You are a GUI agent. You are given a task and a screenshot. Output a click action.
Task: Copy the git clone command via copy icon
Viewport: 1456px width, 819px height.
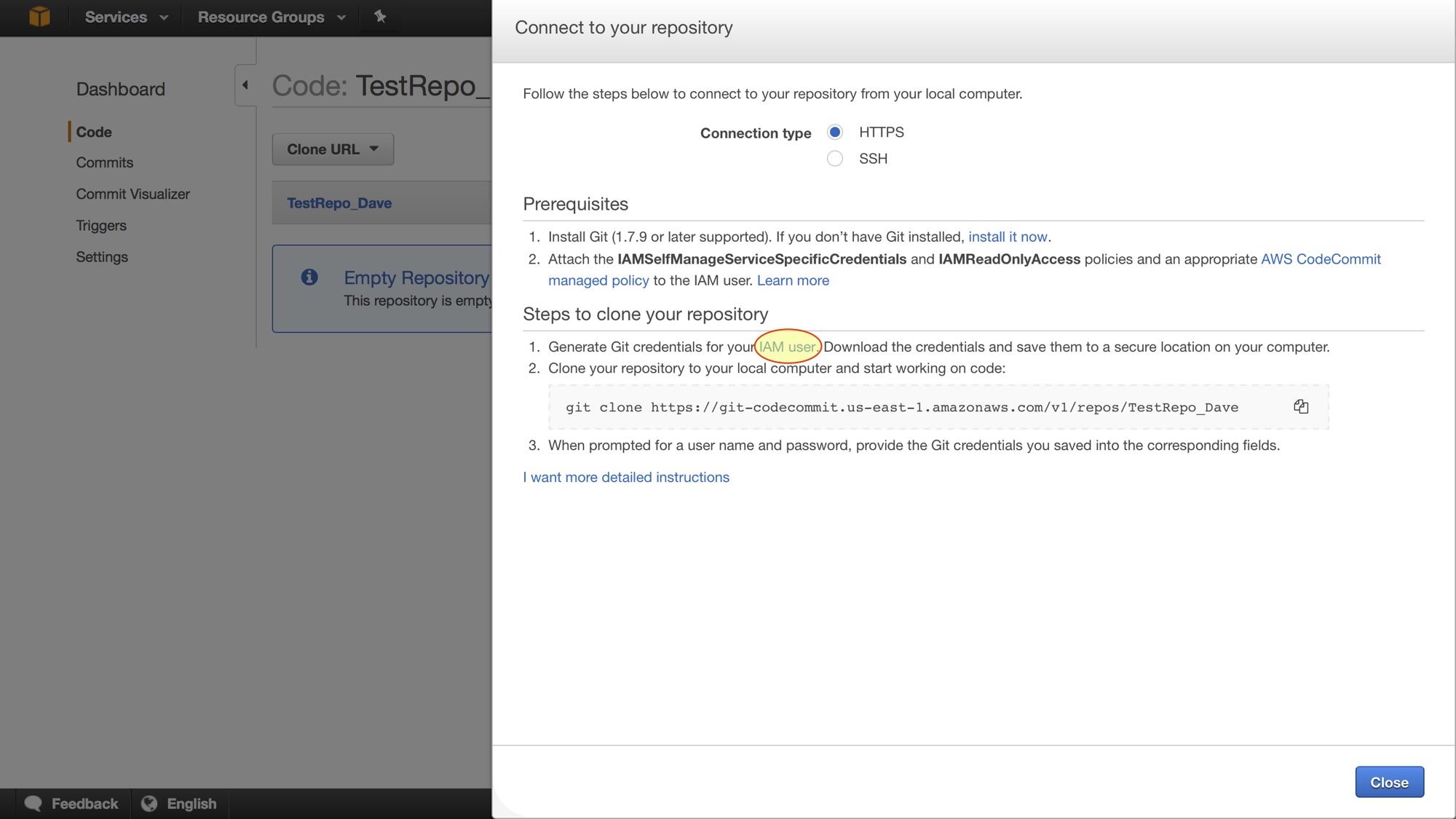point(1301,406)
